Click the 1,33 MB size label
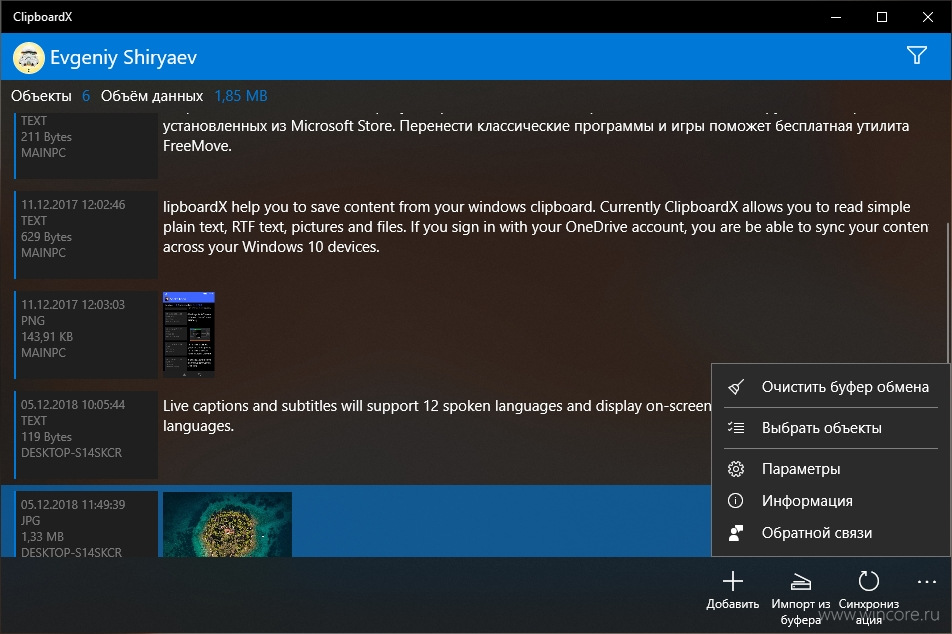Screen dimensions: 952x634 [x=42, y=537]
